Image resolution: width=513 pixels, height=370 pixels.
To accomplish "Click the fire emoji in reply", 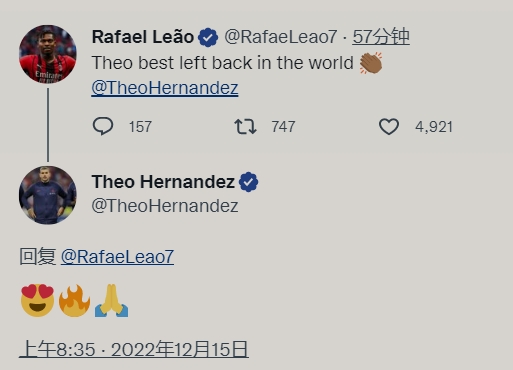I will (x=74, y=300).
